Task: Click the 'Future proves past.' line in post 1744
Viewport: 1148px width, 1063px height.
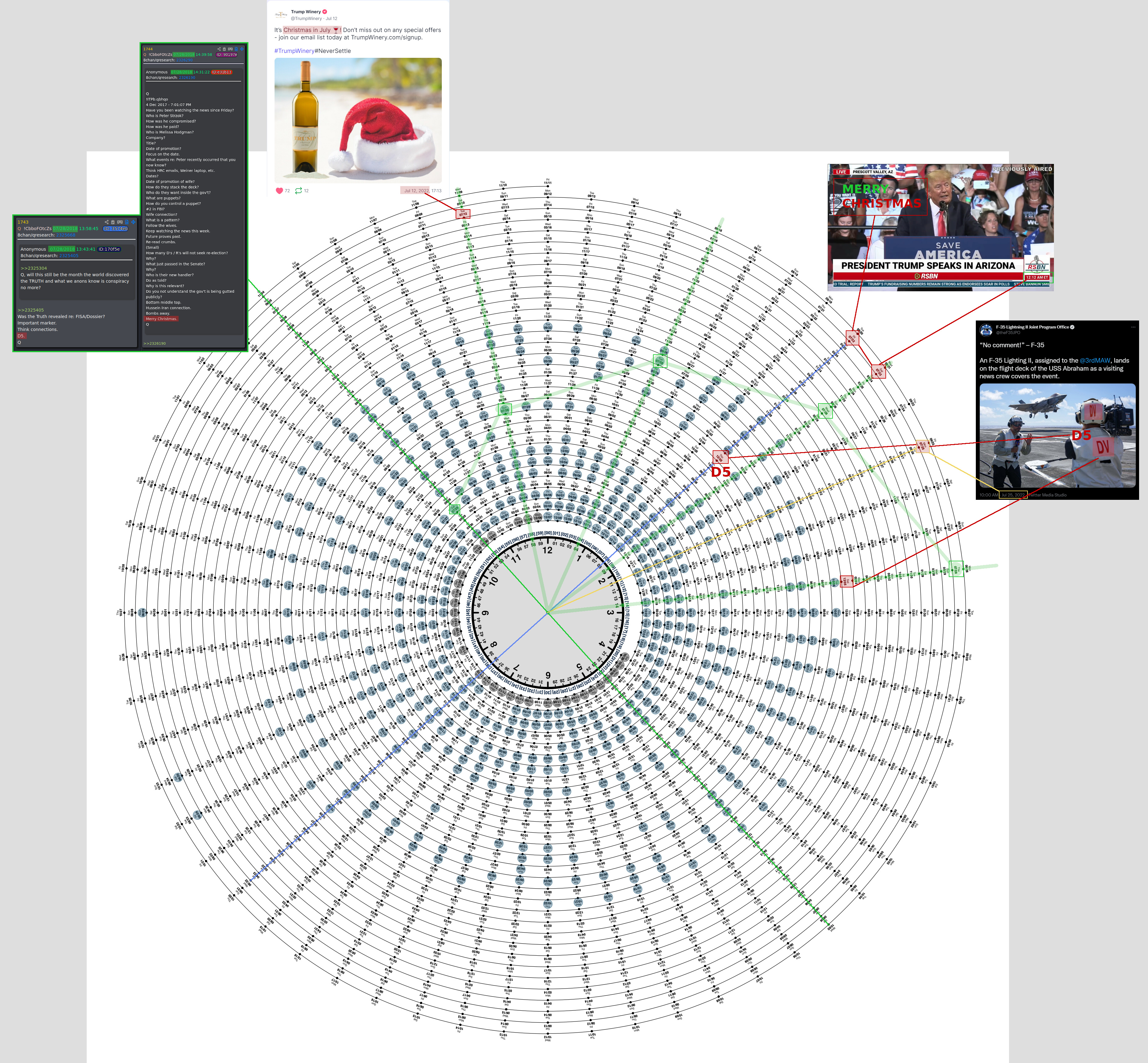Action: tap(163, 237)
